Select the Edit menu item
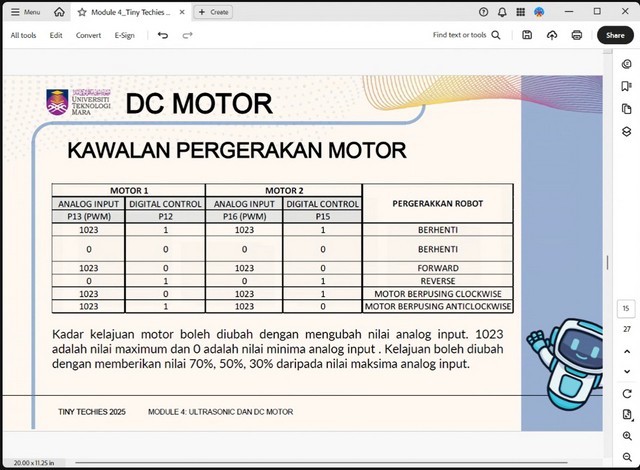Screen dimensions: 640x470 (56, 35)
